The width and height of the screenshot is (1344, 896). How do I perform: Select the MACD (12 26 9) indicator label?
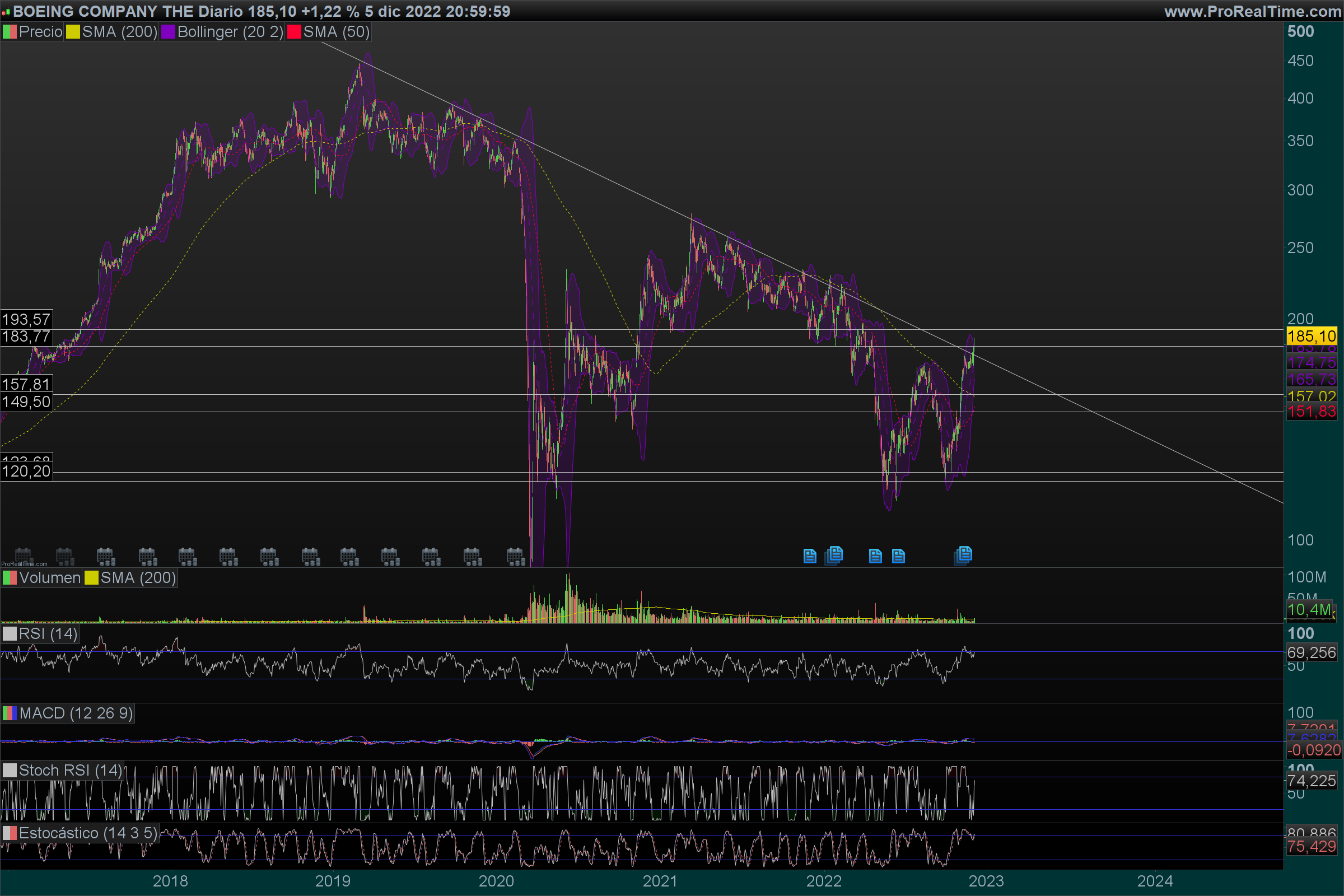point(76,713)
